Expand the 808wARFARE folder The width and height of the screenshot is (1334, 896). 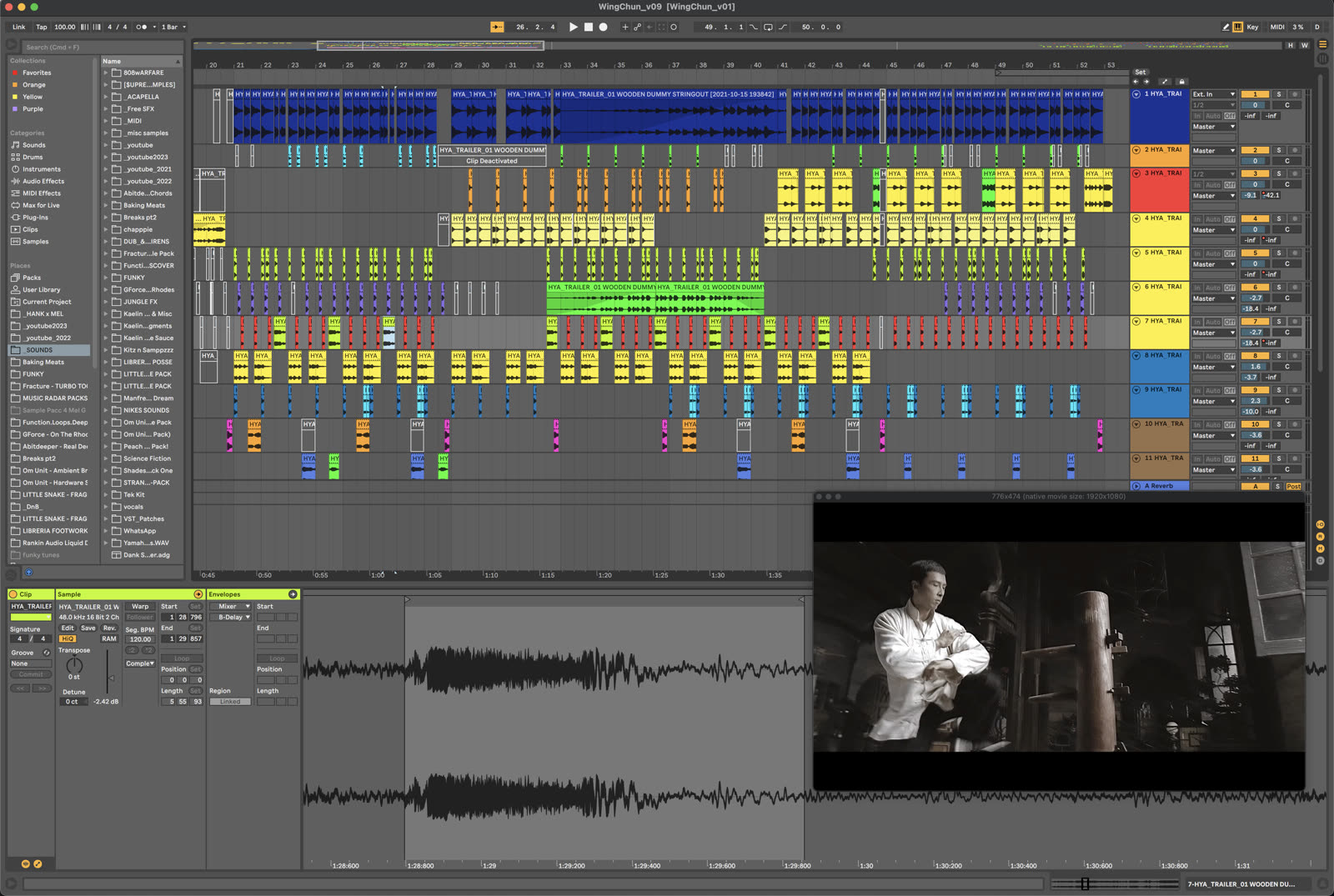click(x=106, y=73)
